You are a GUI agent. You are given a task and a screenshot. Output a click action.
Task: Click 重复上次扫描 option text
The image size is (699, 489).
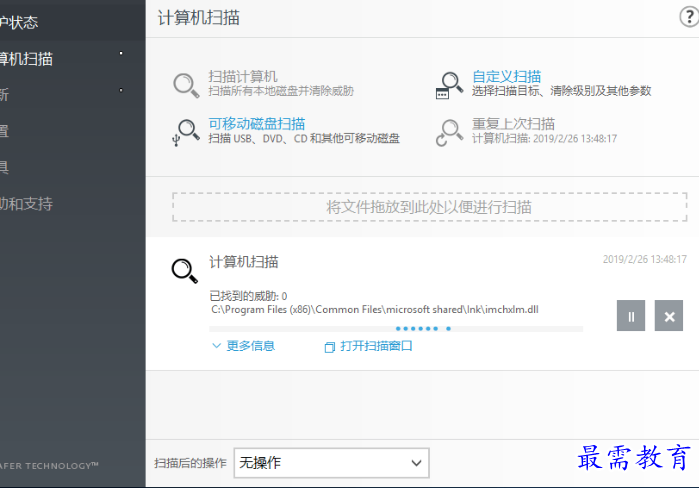pyautogui.click(x=513, y=124)
